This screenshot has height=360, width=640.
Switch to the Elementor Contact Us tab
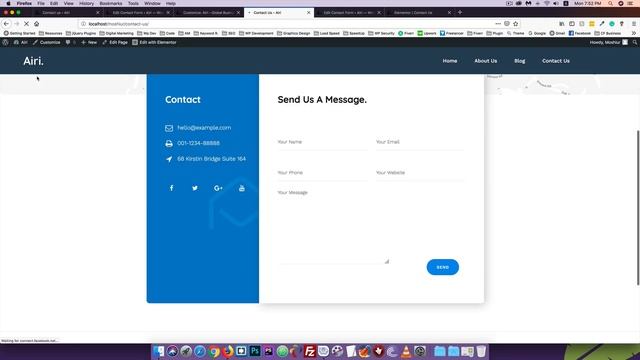(419, 13)
